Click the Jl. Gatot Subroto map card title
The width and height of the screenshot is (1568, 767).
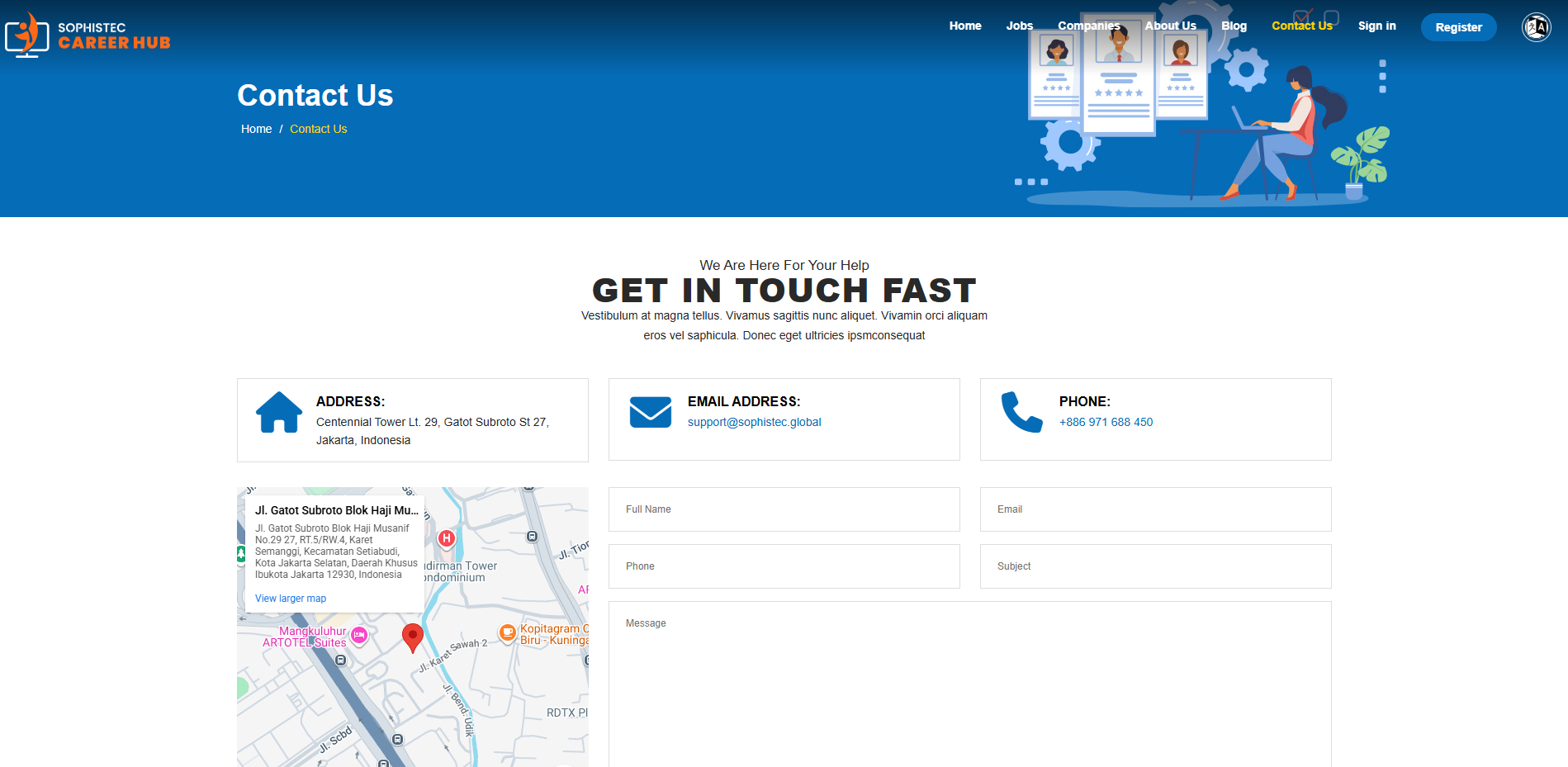[337, 510]
